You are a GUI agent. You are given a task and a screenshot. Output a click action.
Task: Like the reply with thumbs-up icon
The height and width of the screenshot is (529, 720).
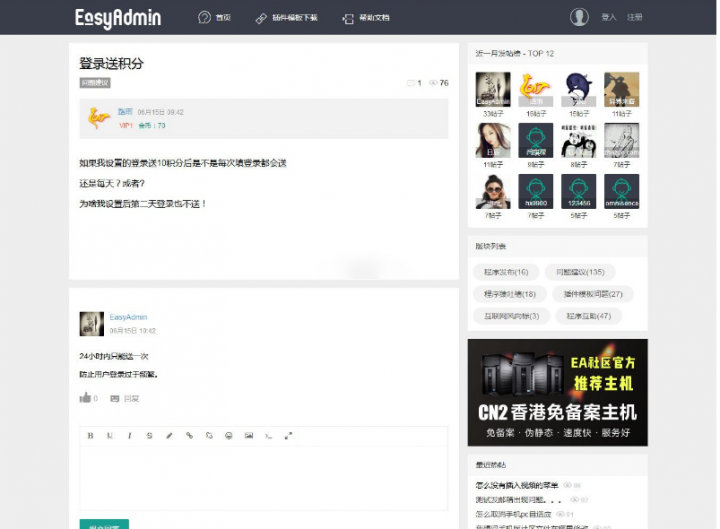click(x=85, y=398)
